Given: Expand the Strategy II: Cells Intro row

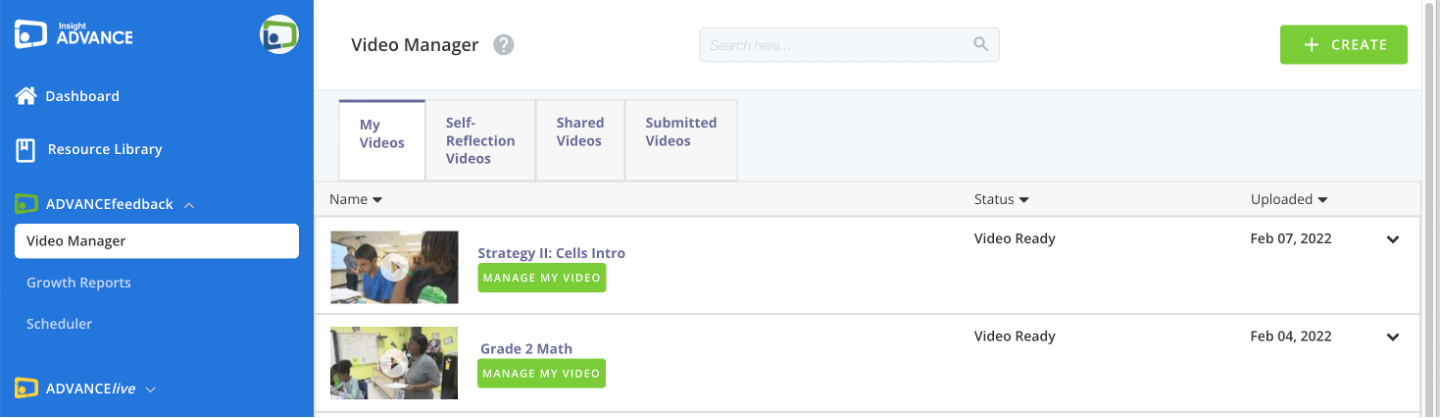Looking at the screenshot, I should pos(1393,240).
